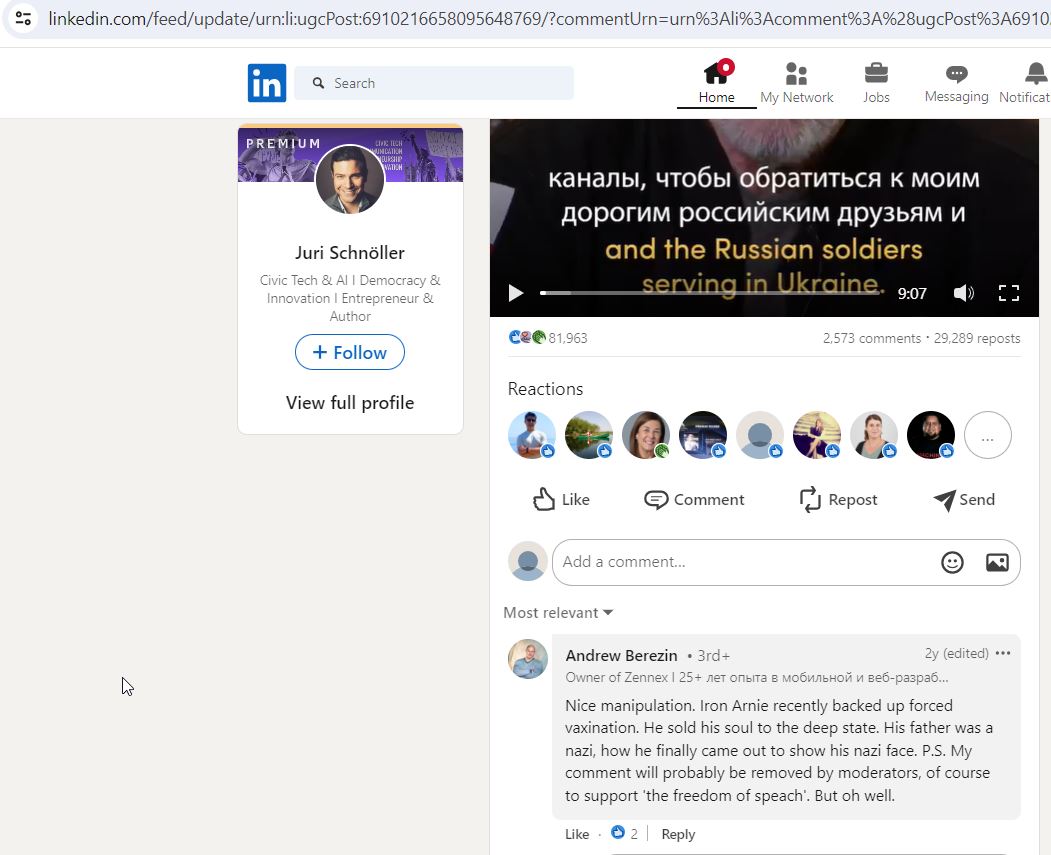Screen dimensions: 1051x855
Task: Mute the video volume
Action: pos(963,293)
